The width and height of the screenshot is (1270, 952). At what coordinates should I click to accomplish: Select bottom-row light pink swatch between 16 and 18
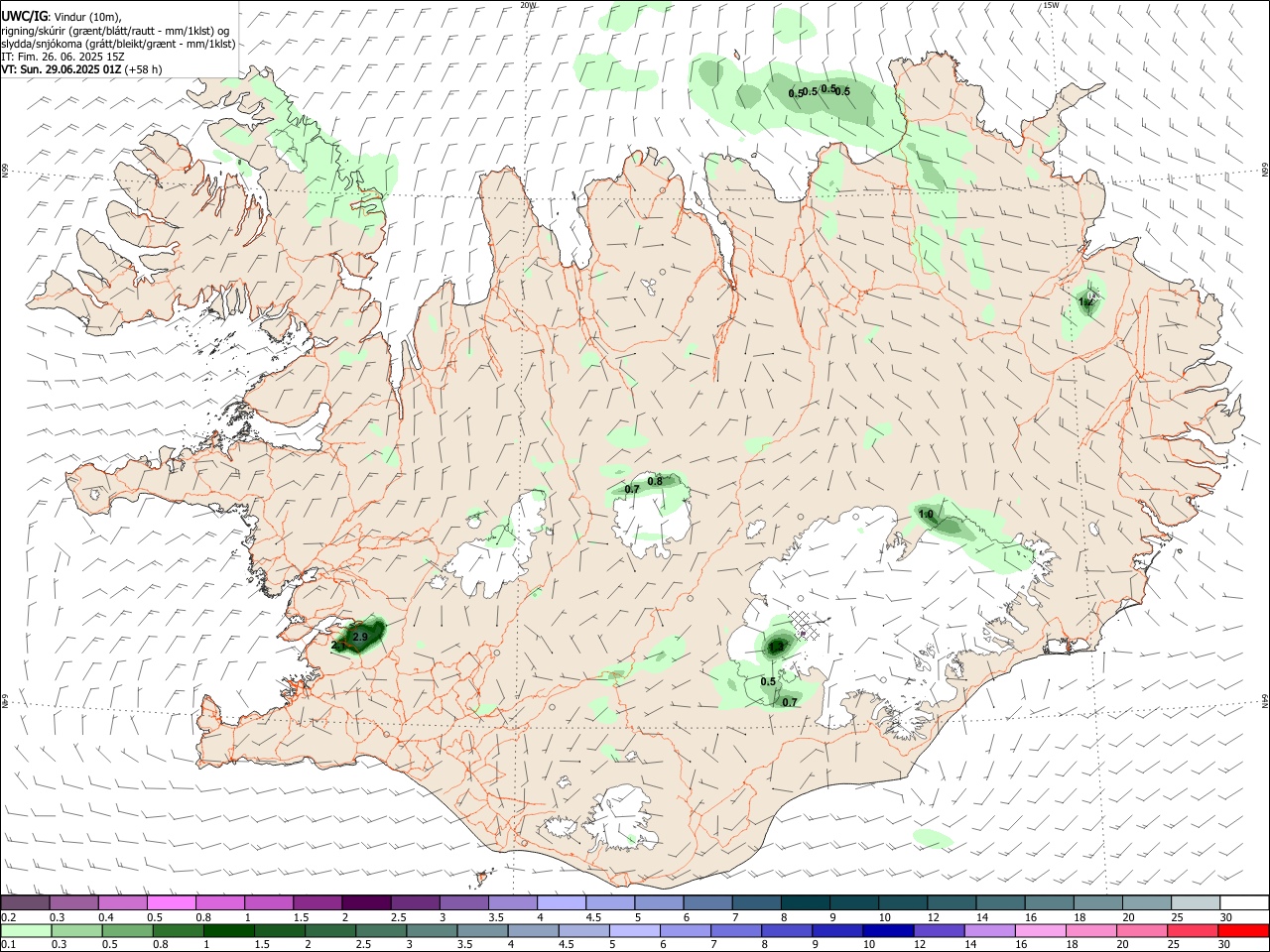click(1041, 930)
